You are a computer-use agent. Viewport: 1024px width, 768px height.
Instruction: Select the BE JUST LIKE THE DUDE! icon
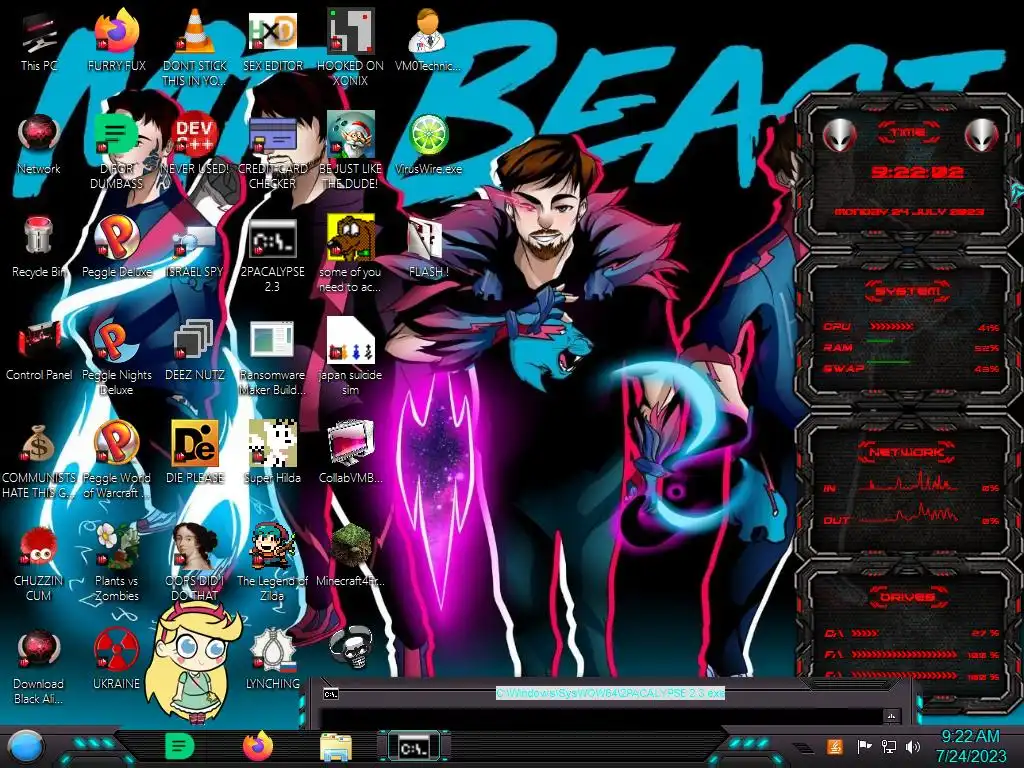(350, 152)
